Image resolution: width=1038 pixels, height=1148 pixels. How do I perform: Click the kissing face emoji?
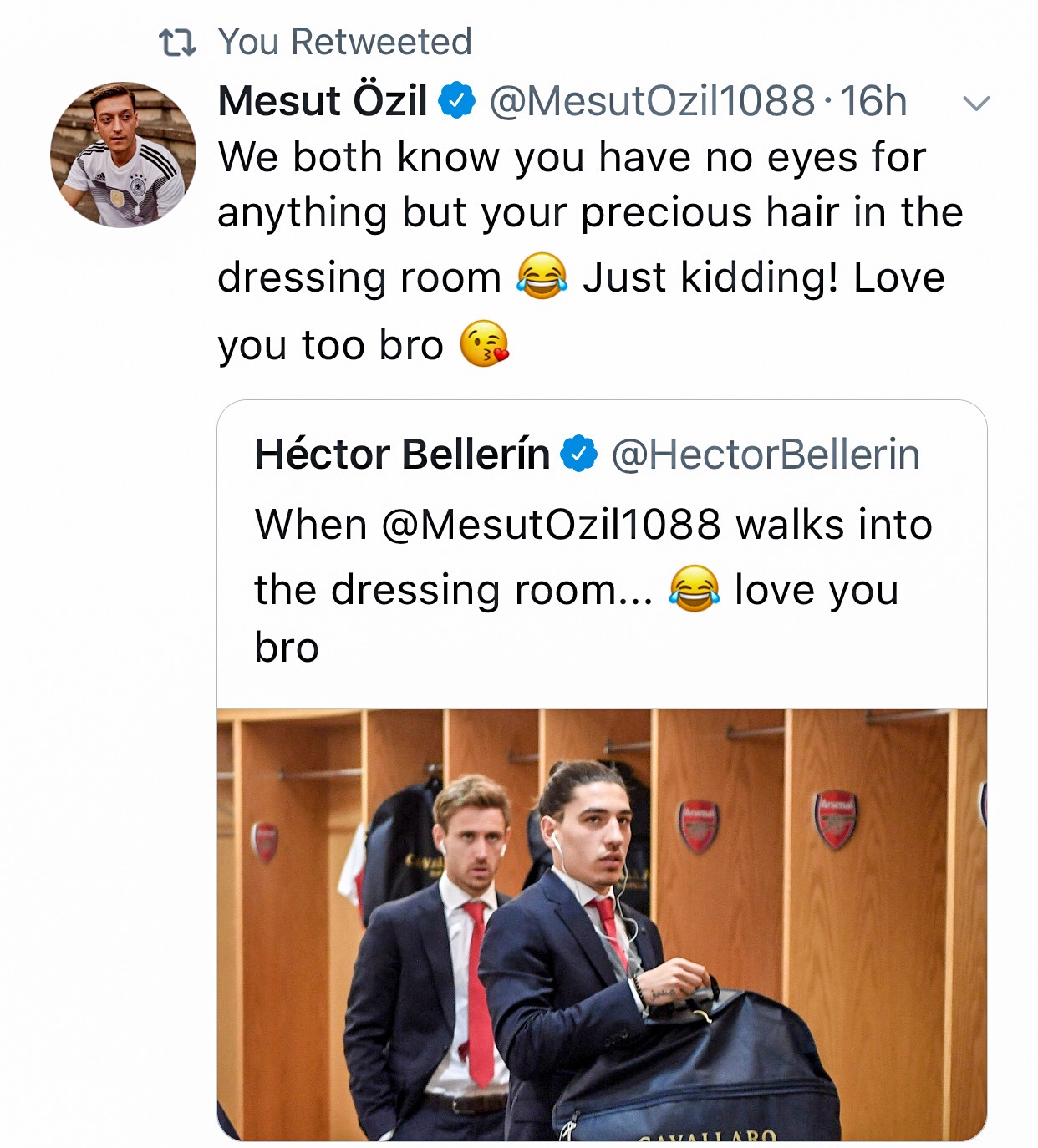pyautogui.click(x=485, y=344)
